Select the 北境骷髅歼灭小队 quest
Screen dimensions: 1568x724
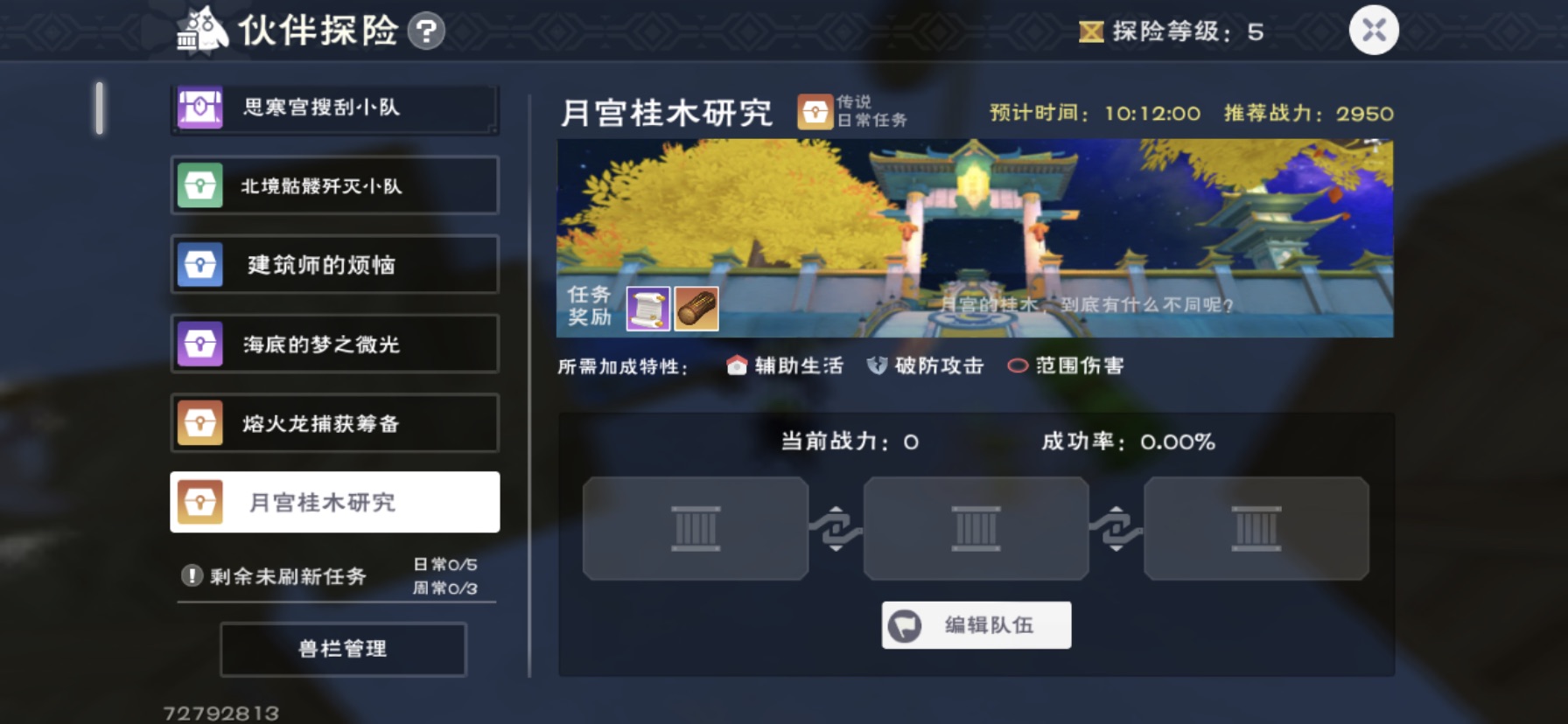click(x=335, y=185)
